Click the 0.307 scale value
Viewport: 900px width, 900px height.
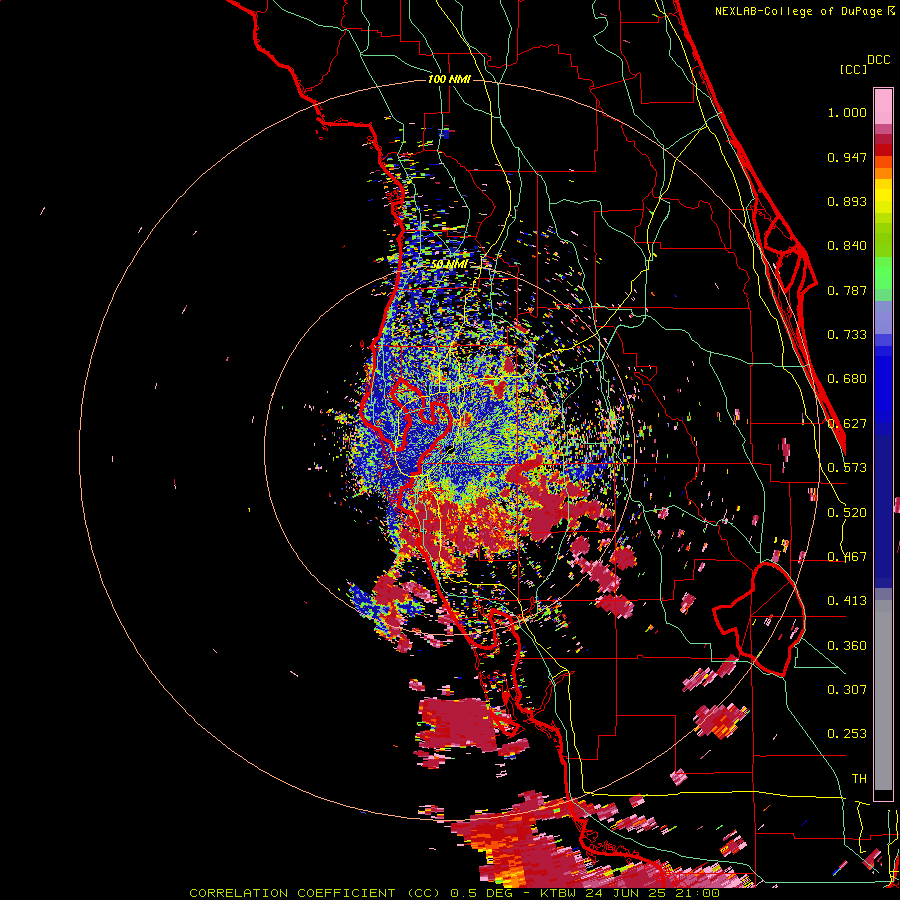pyautogui.click(x=847, y=690)
